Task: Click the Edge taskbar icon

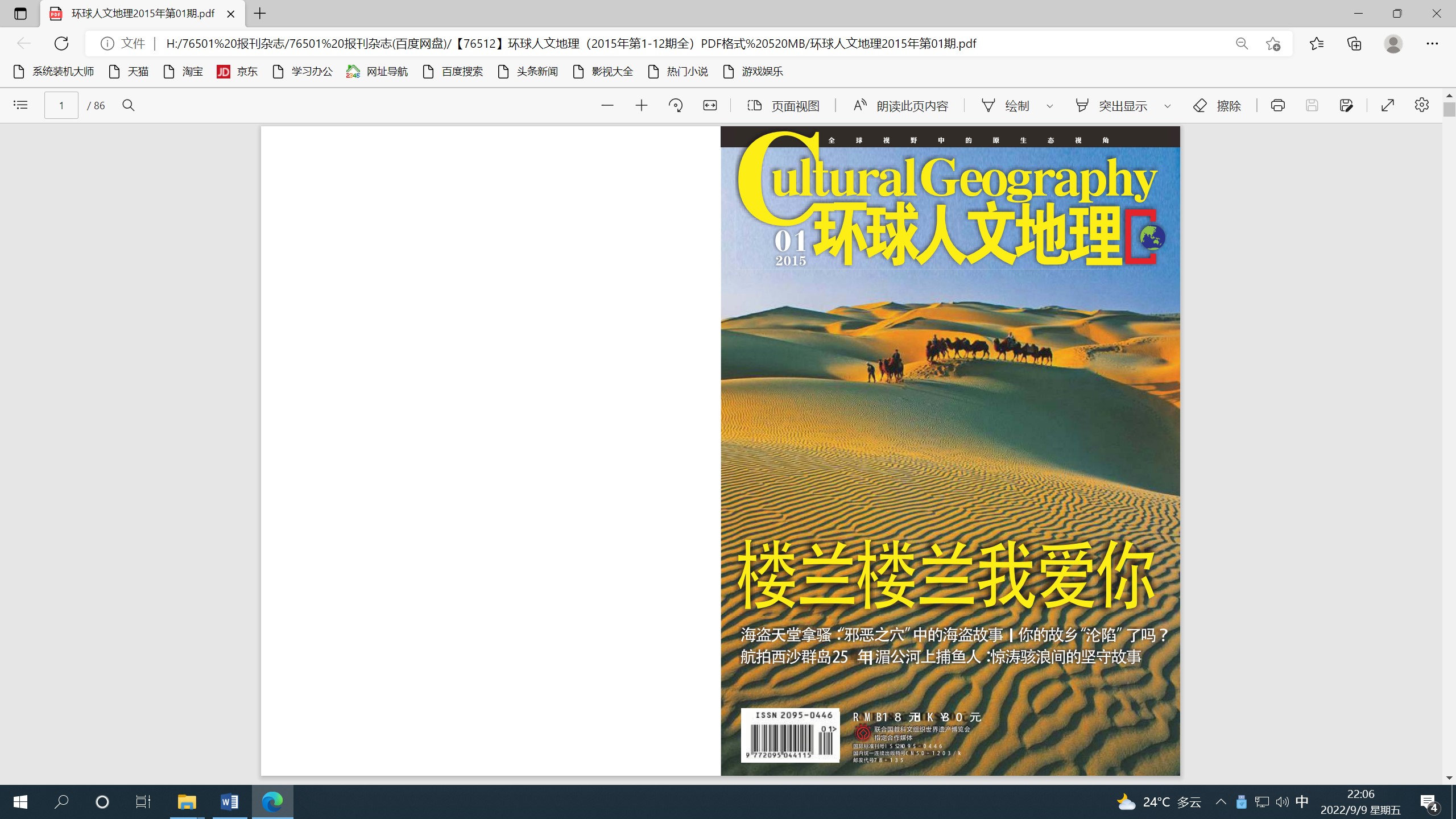Action: point(272,802)
